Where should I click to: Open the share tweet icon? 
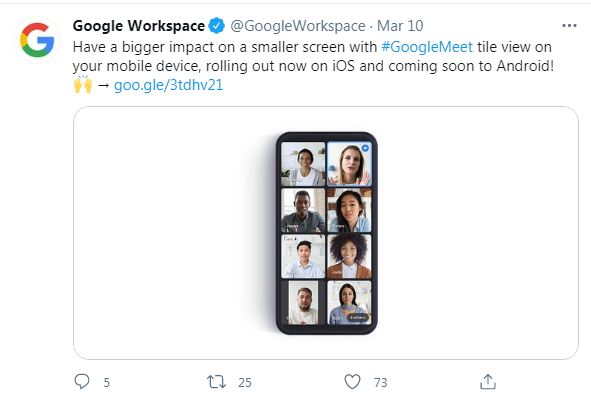point(488,381)
